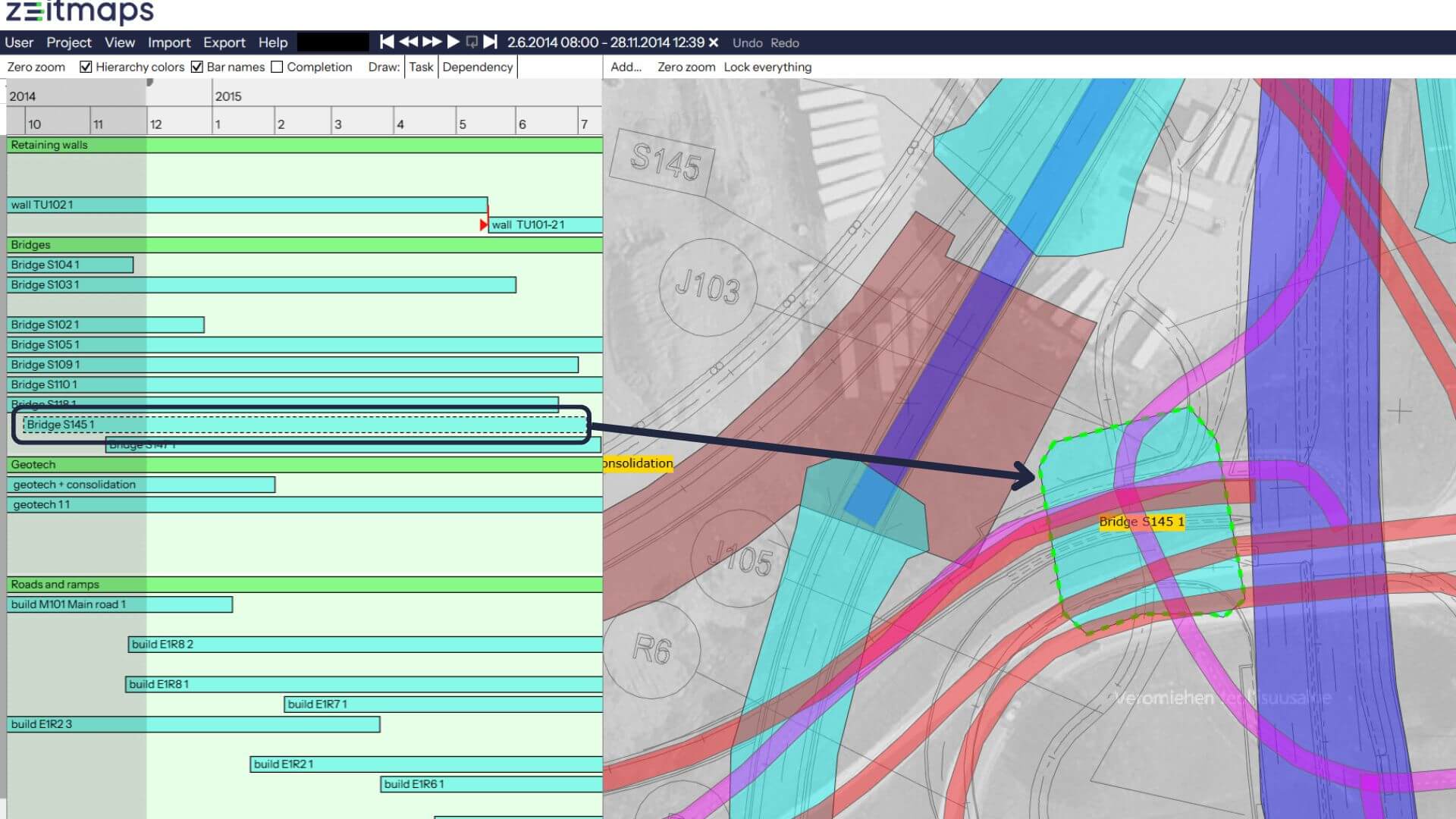Image resolution: width=1456 pixels, height=819 pixels.
Task: Select the Bridge S102 1 bar
Action: [x=105, y=325]
